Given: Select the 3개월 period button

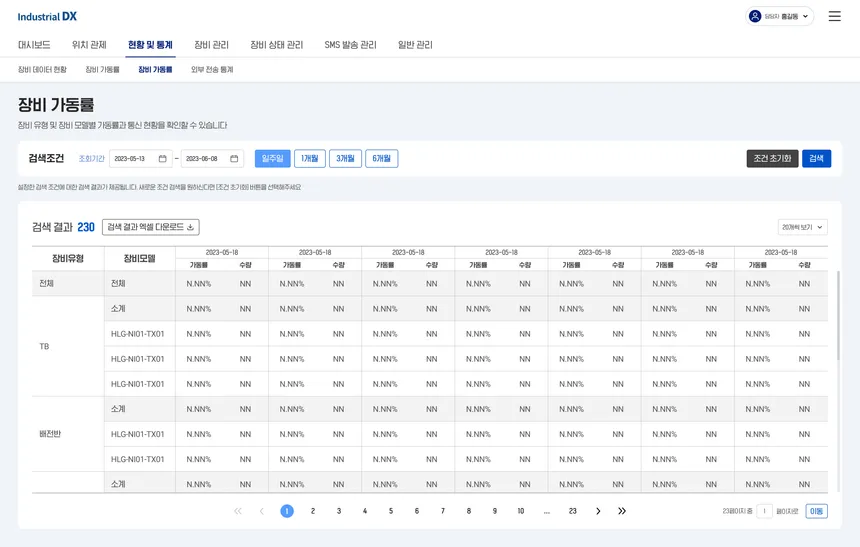Looking at the screenshot, I should [346, 159].
